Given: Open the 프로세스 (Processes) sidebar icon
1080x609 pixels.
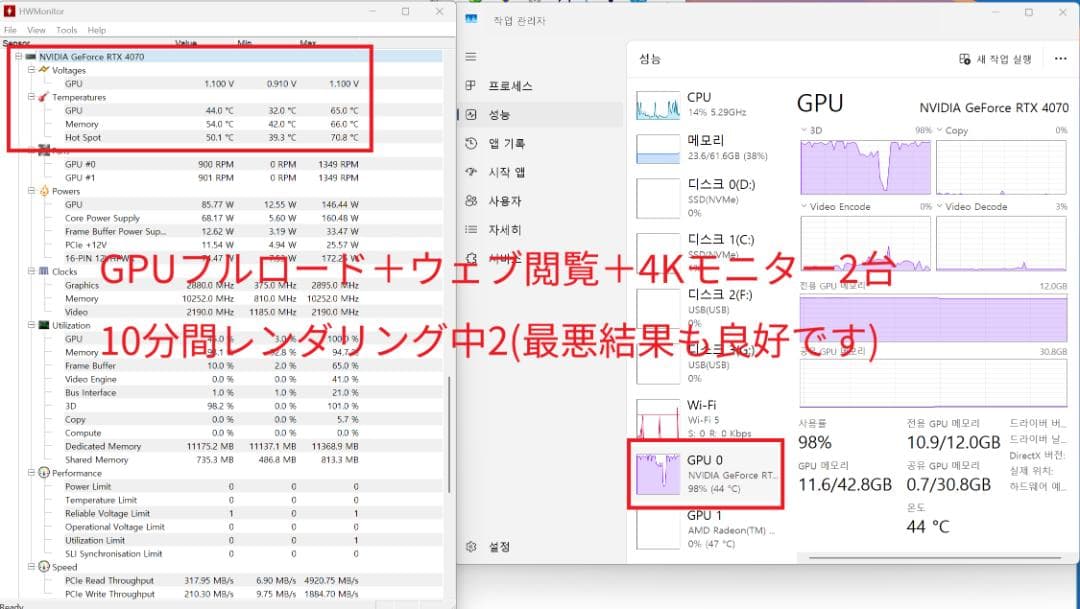Looking at the screenshot, I should (470, 86).
